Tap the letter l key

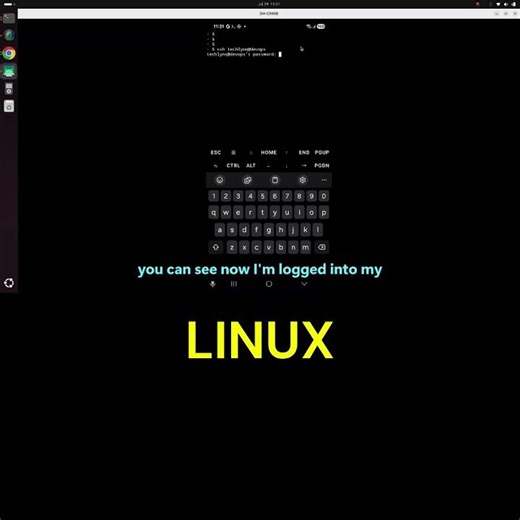pos(318,230)
